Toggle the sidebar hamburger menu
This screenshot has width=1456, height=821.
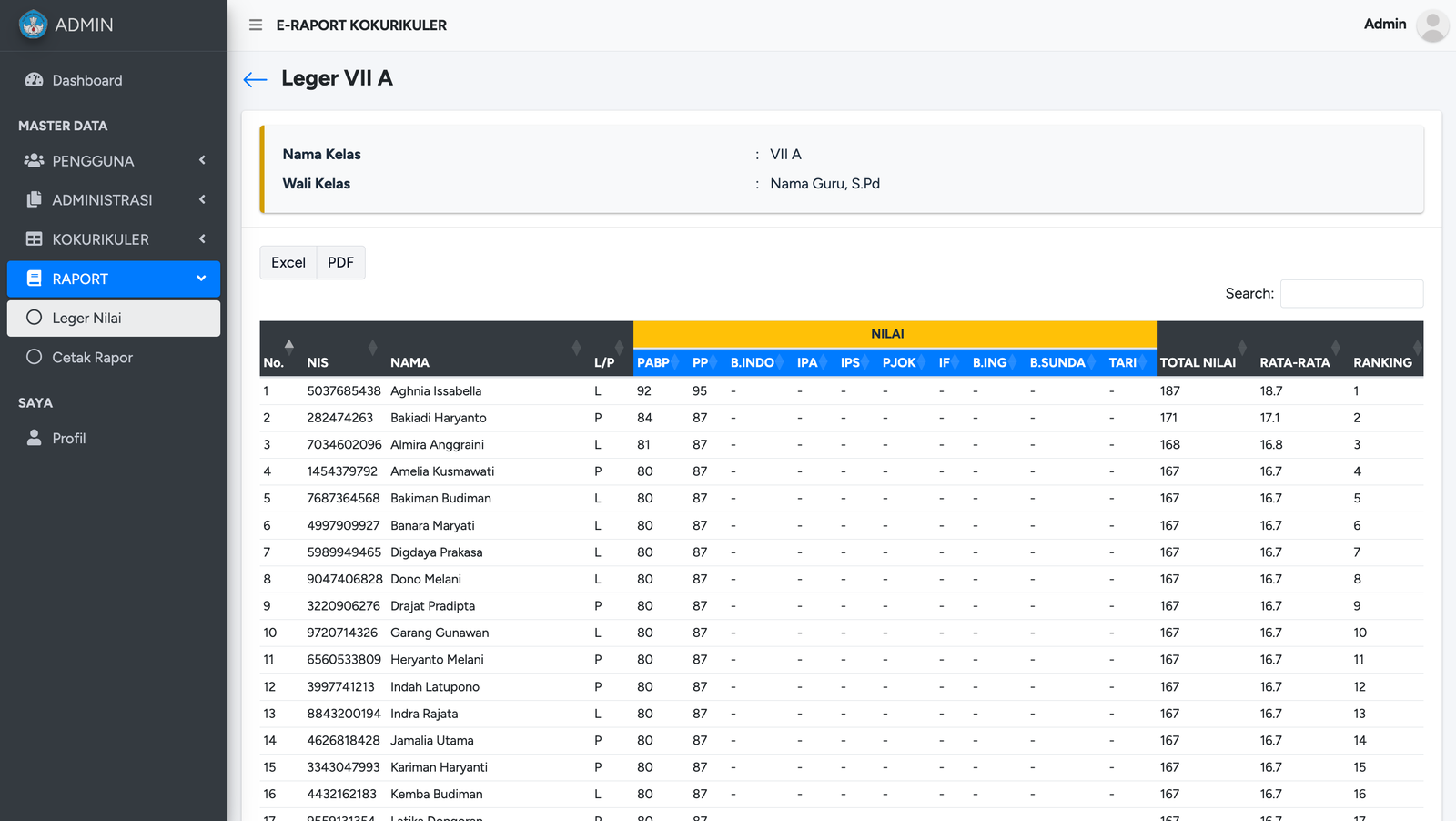coord(256,25)
